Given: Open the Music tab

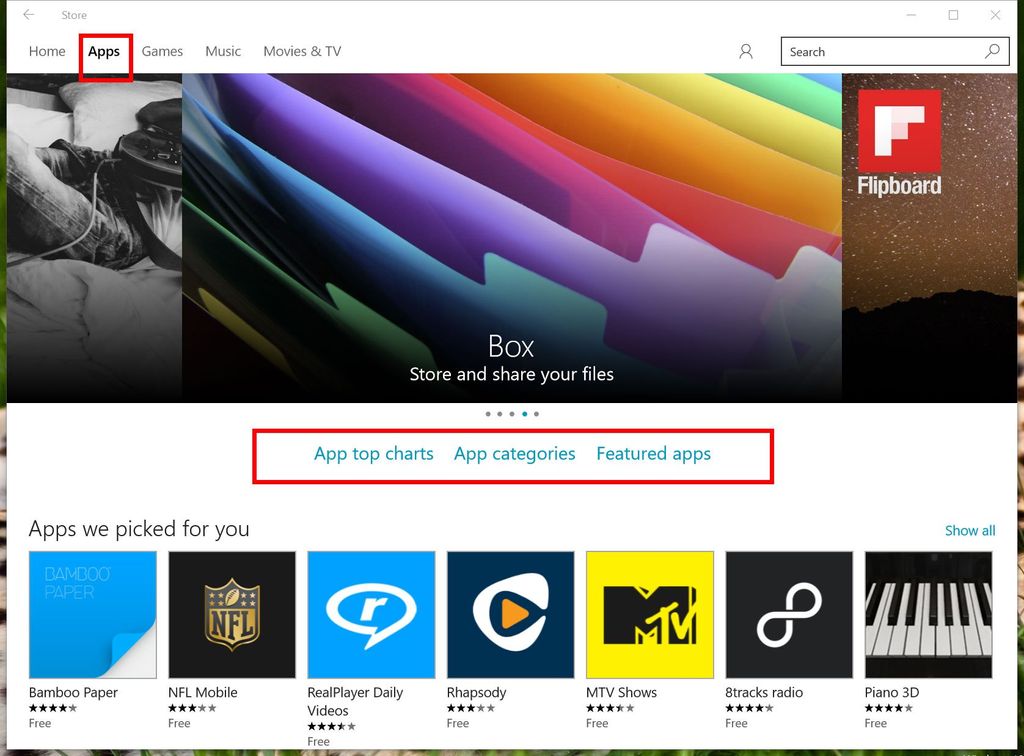Looking at the screenshot, I should pyautogui.click(x=222, y=51).
